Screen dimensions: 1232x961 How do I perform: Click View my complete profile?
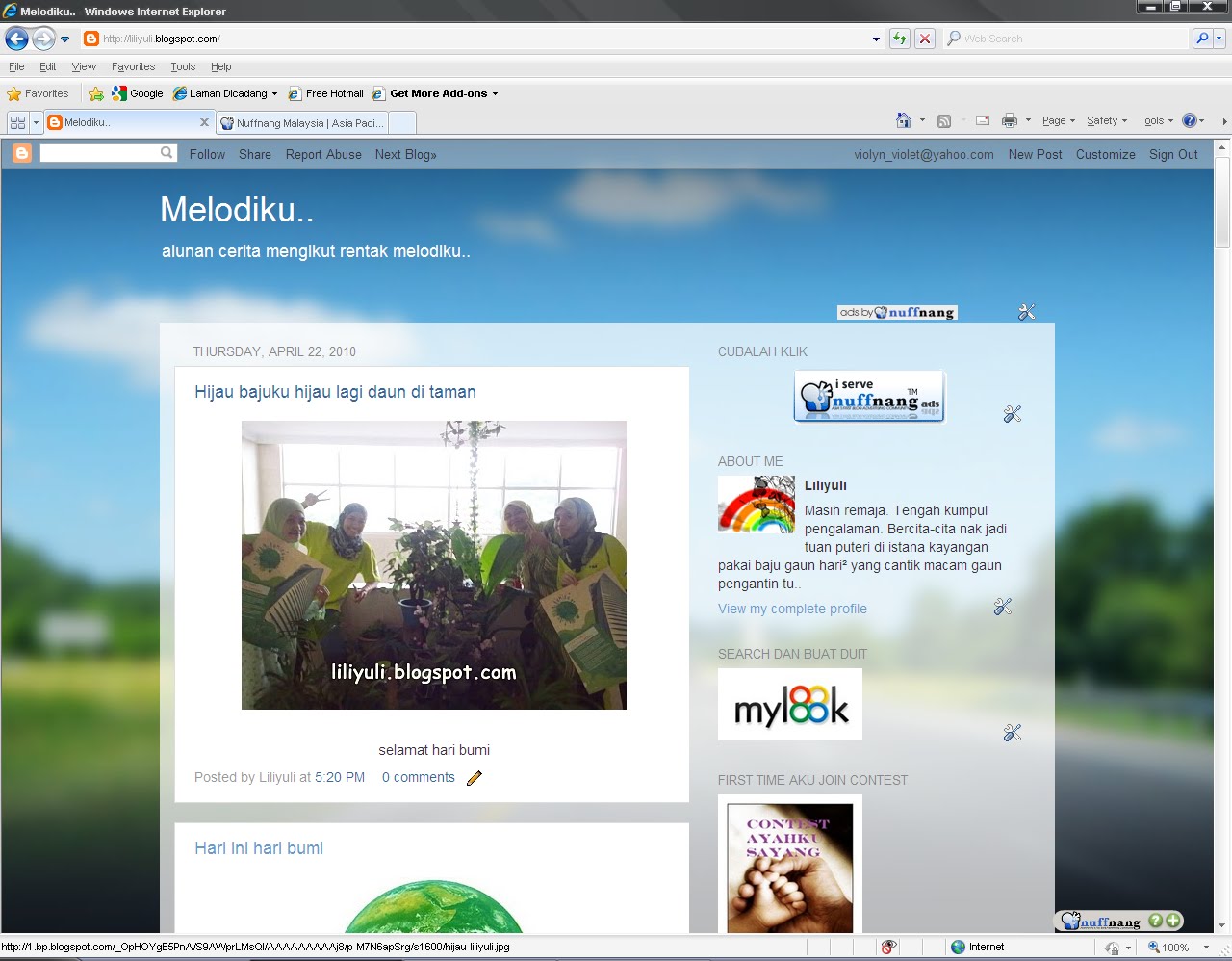point(792,609)
